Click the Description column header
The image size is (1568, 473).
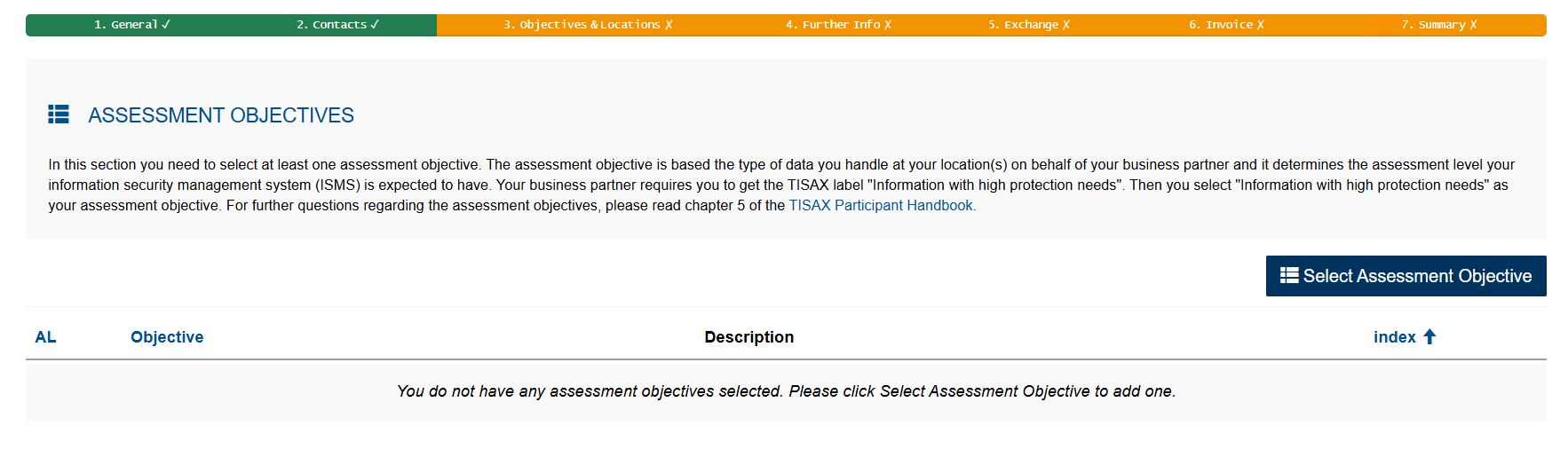click(x=748, y=337)
